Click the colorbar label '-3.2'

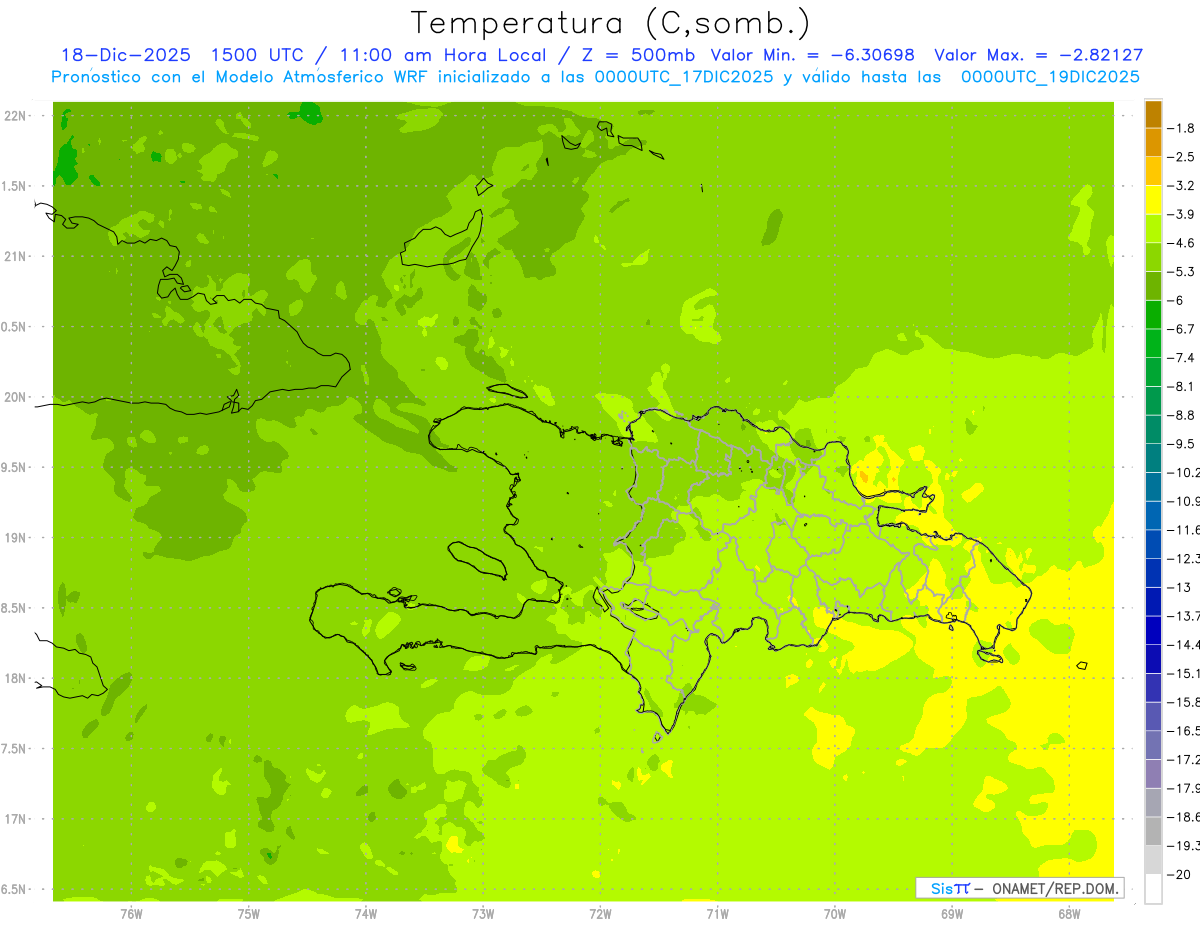click(x=1181, y=186)
